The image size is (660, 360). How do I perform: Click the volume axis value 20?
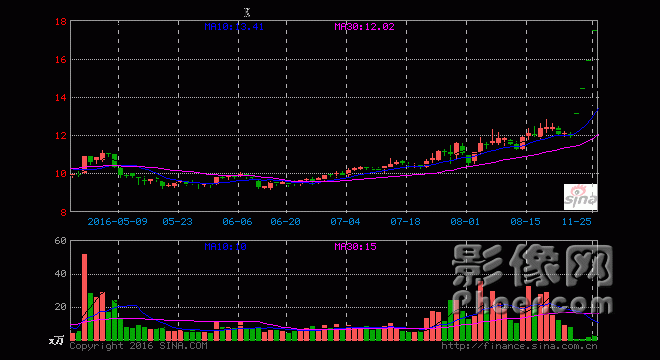61,307
